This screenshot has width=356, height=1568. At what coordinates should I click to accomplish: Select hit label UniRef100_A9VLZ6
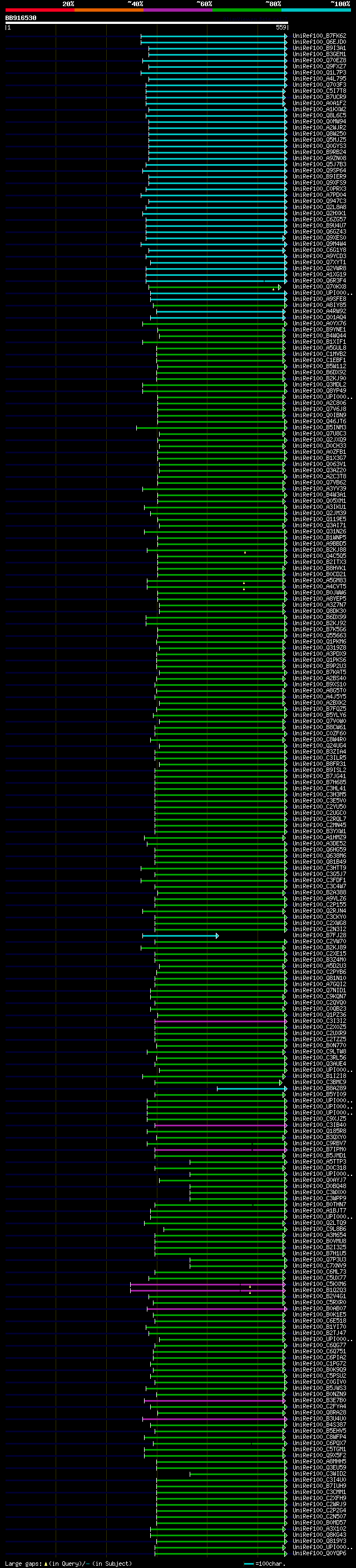pos(319,899)
